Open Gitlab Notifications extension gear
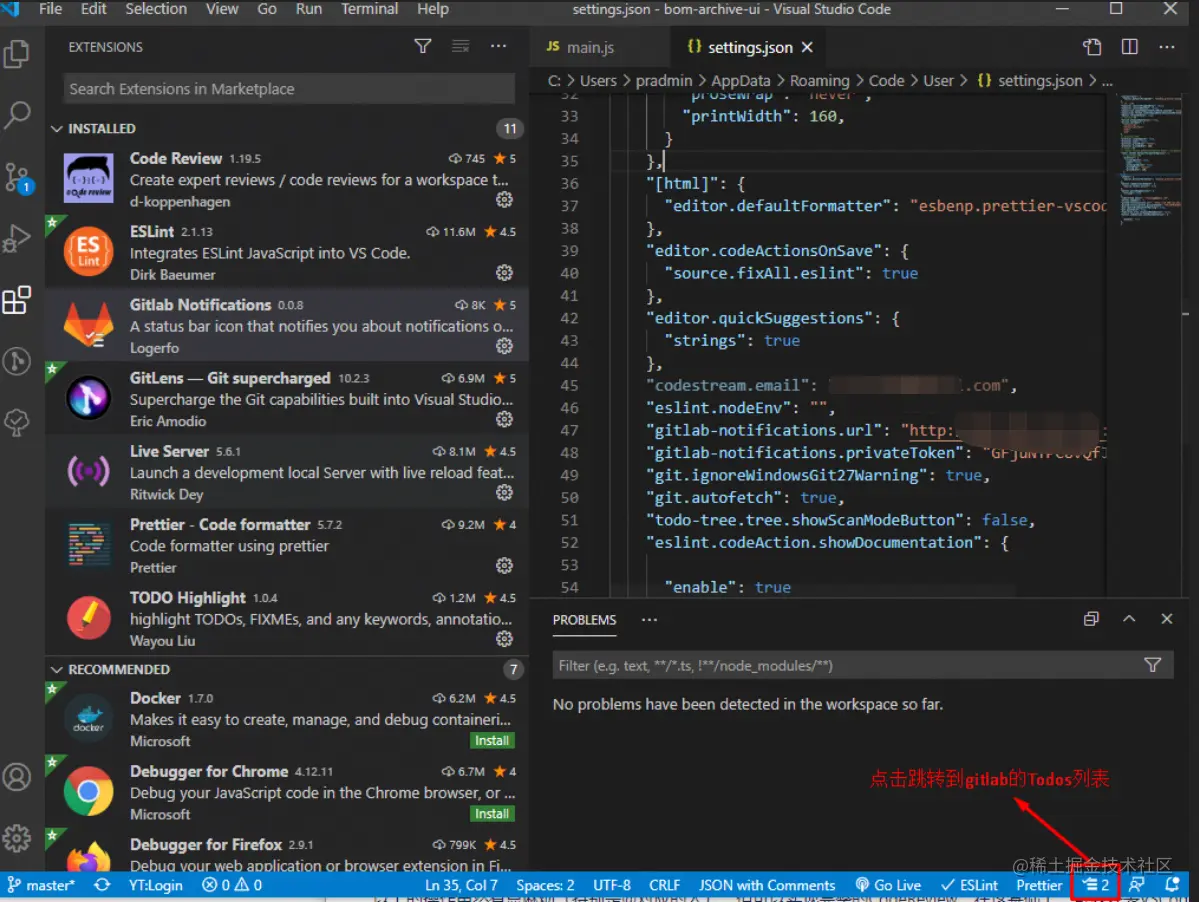 tap(504, 346)
